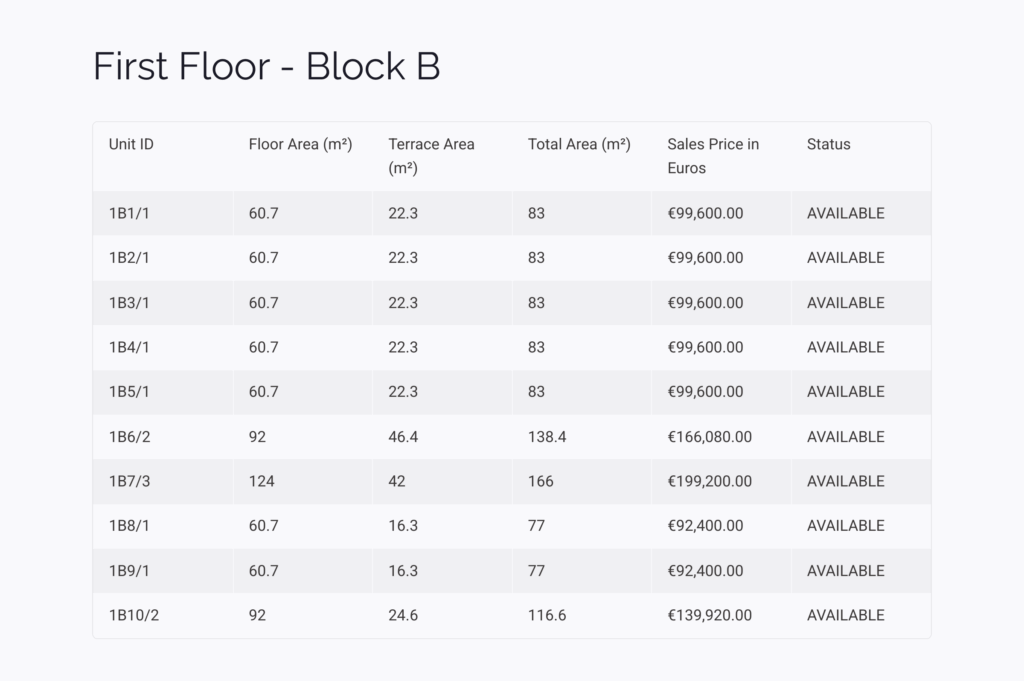
Task: Click the 138.4 total area value
Action: (547, 437)
